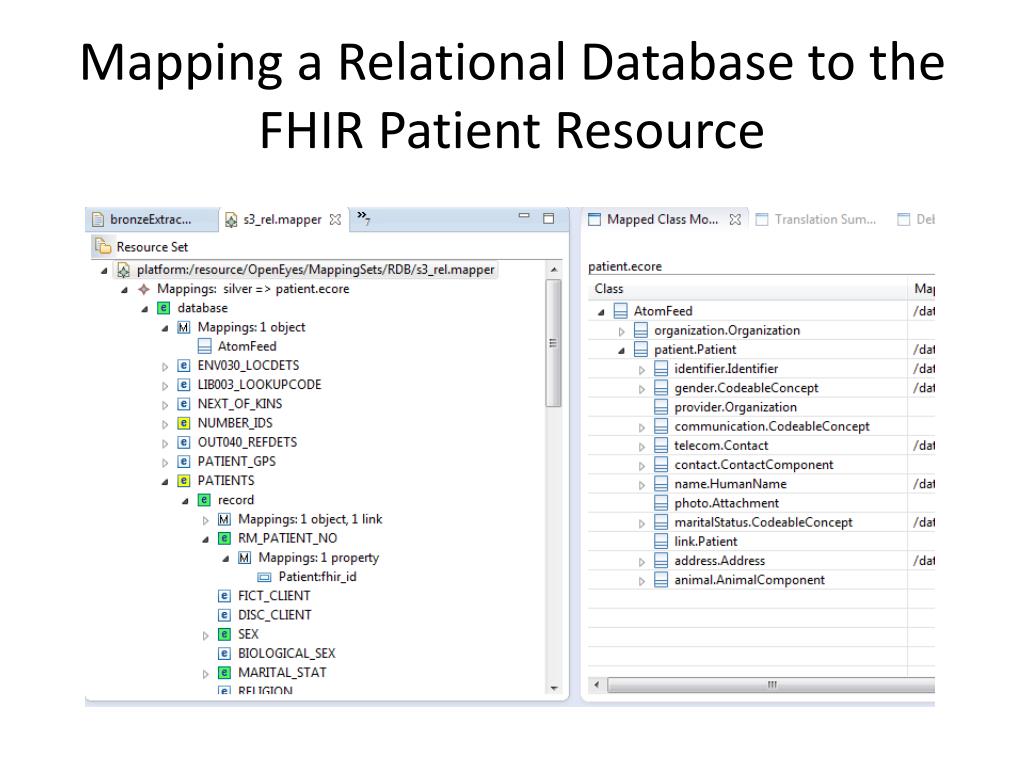Image resolution: width=1024 pixels, height=768 pixels.
Task: Click the green record element icon
Action: 204,500
